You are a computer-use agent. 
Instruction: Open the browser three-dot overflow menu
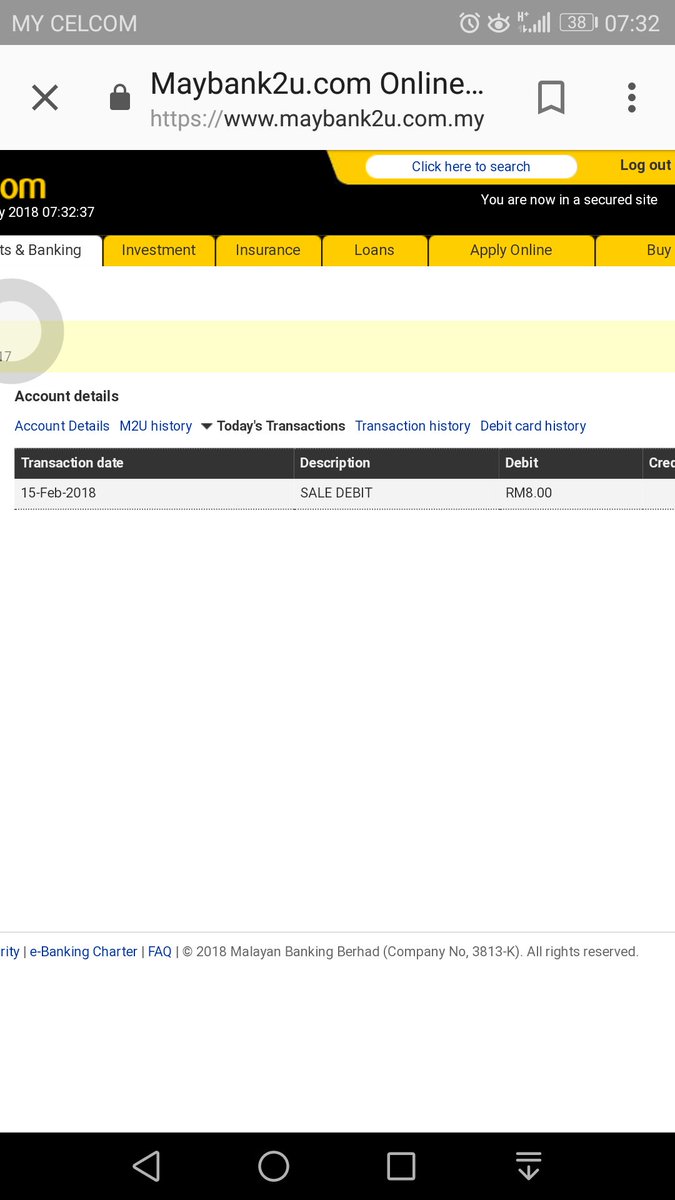pos(631,97)
